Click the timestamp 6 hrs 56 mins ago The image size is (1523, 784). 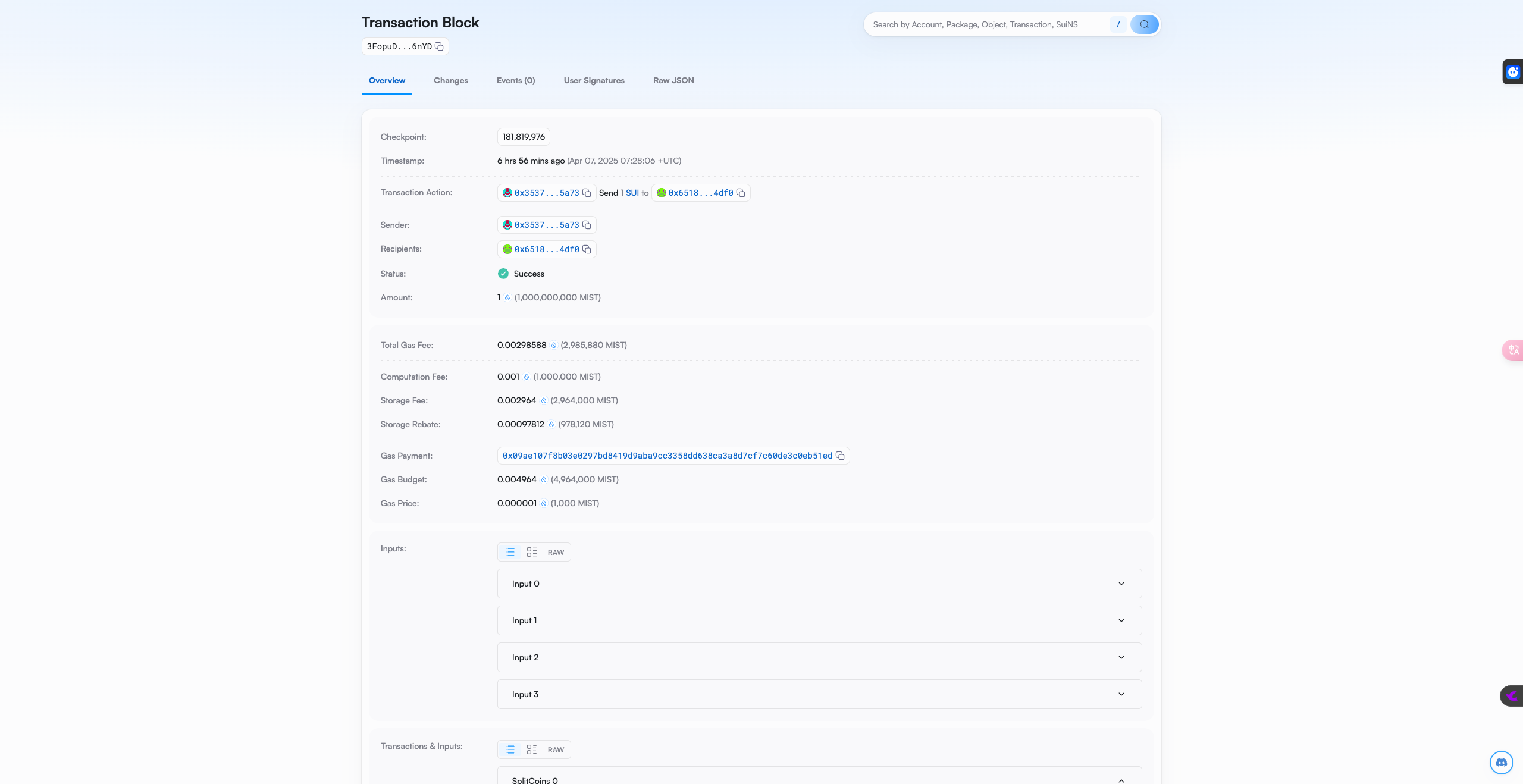pos(531,161)
